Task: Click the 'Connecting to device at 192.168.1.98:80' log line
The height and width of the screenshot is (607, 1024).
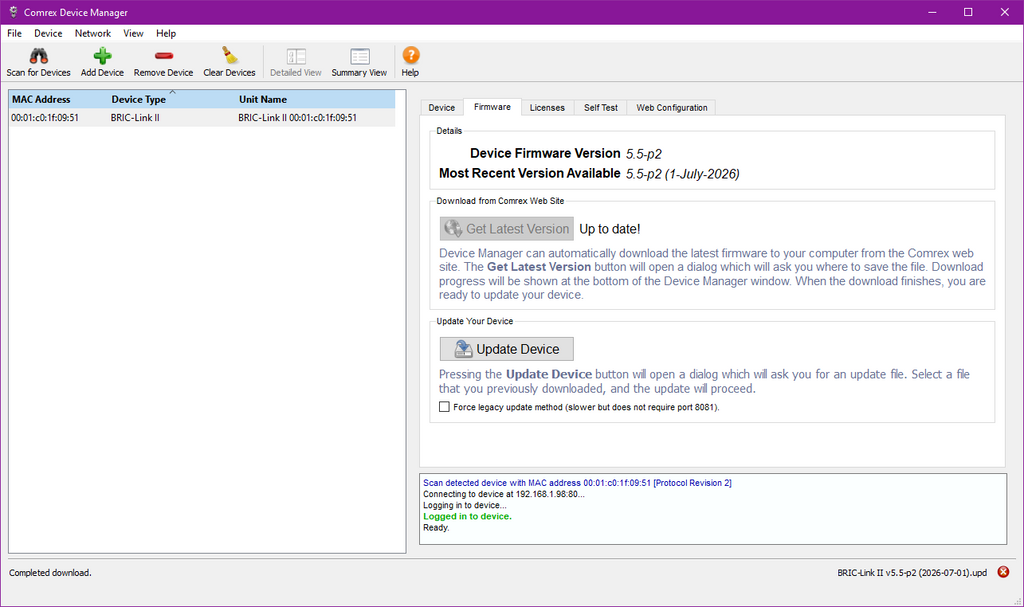Action: [504, 494]
